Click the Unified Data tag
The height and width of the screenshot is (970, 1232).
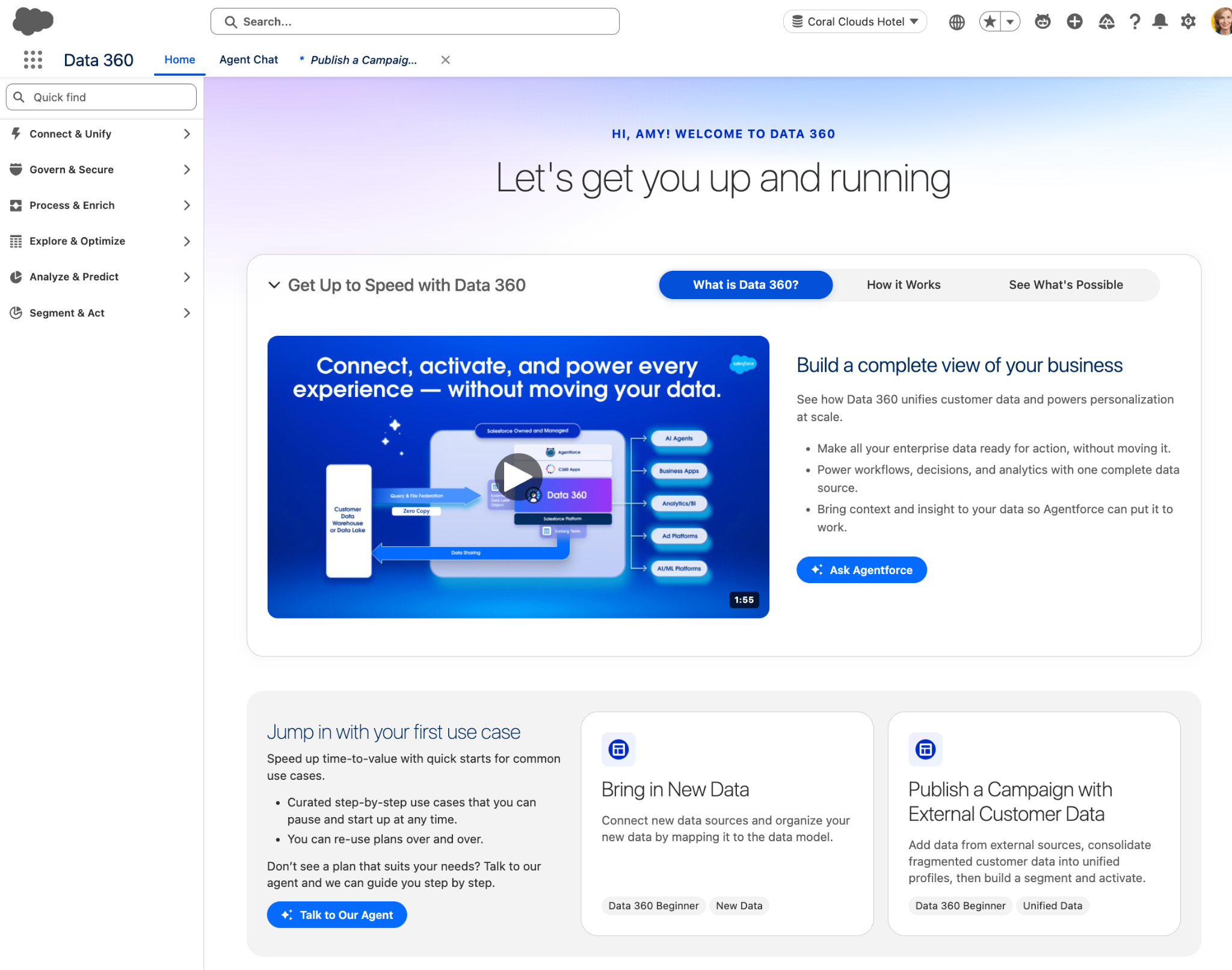click(1053, 906)
